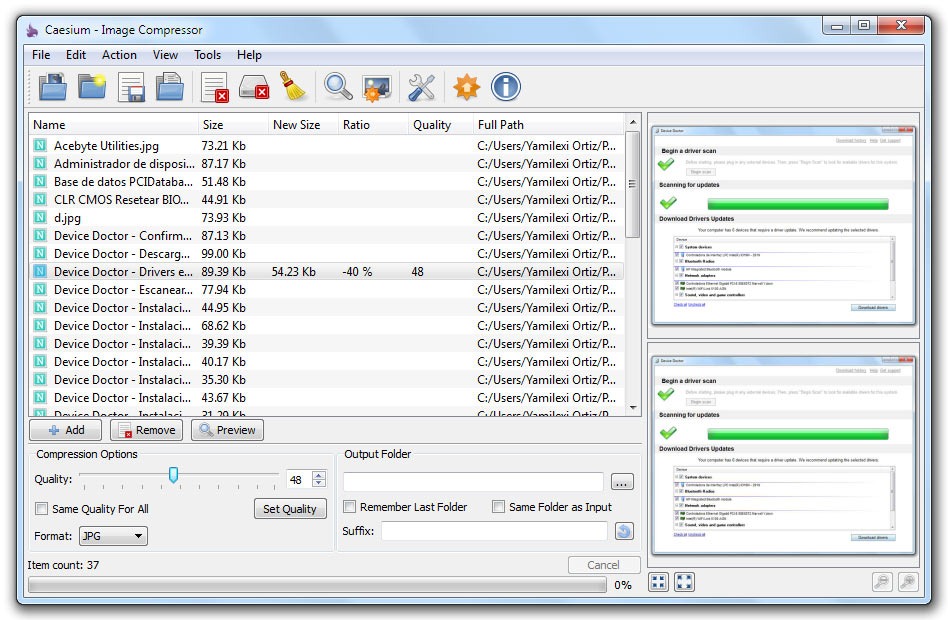Select the row "Device Doctor - Drivers e..."

click(x=327, y=272)
